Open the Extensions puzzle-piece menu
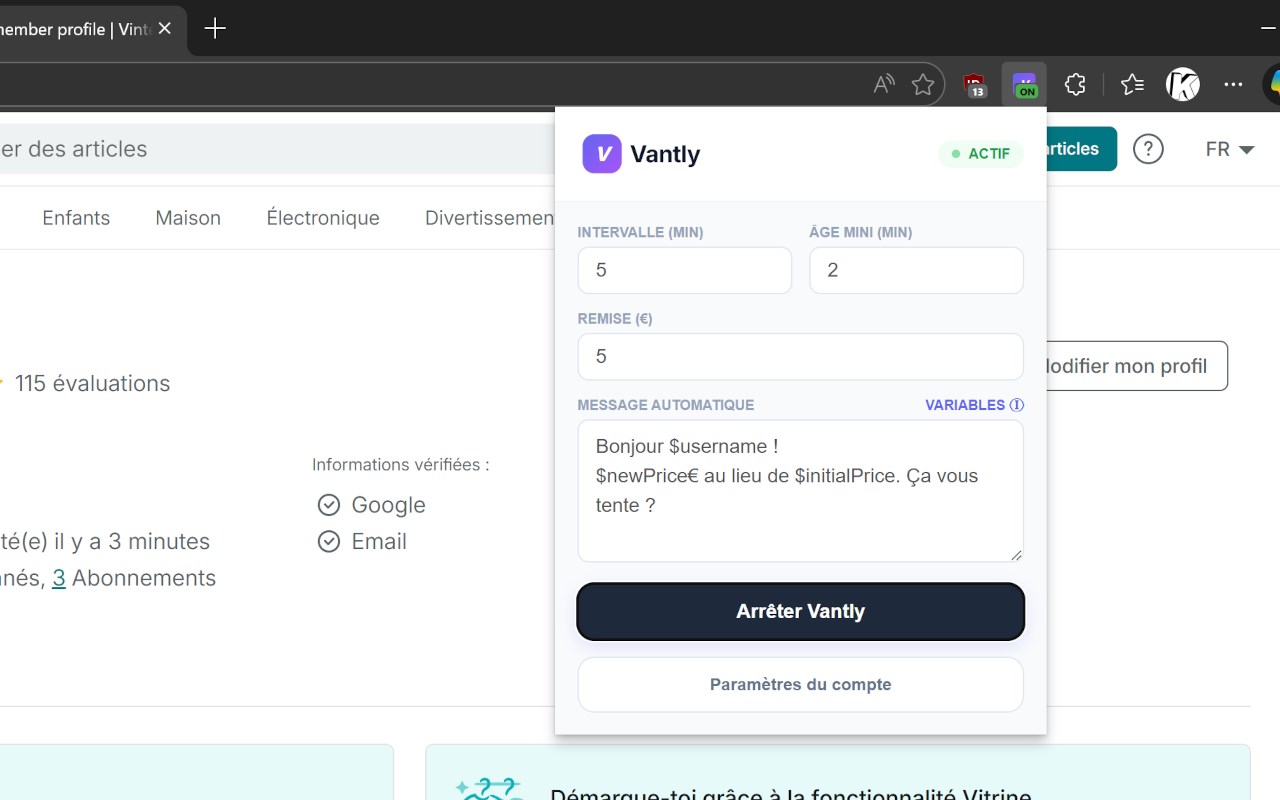 click(1075, 85)
